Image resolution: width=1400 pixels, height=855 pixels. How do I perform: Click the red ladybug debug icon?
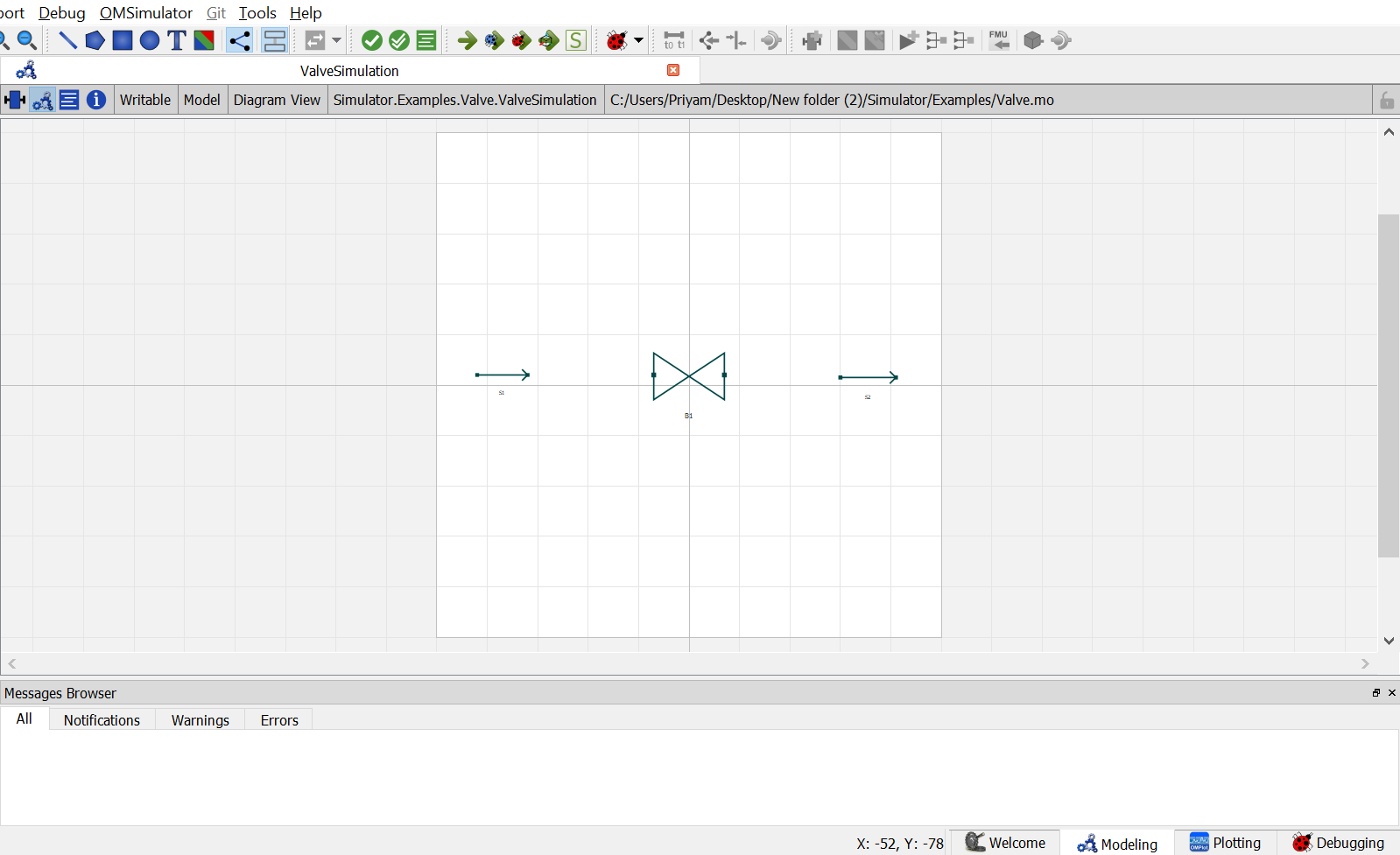pos(617,40)
